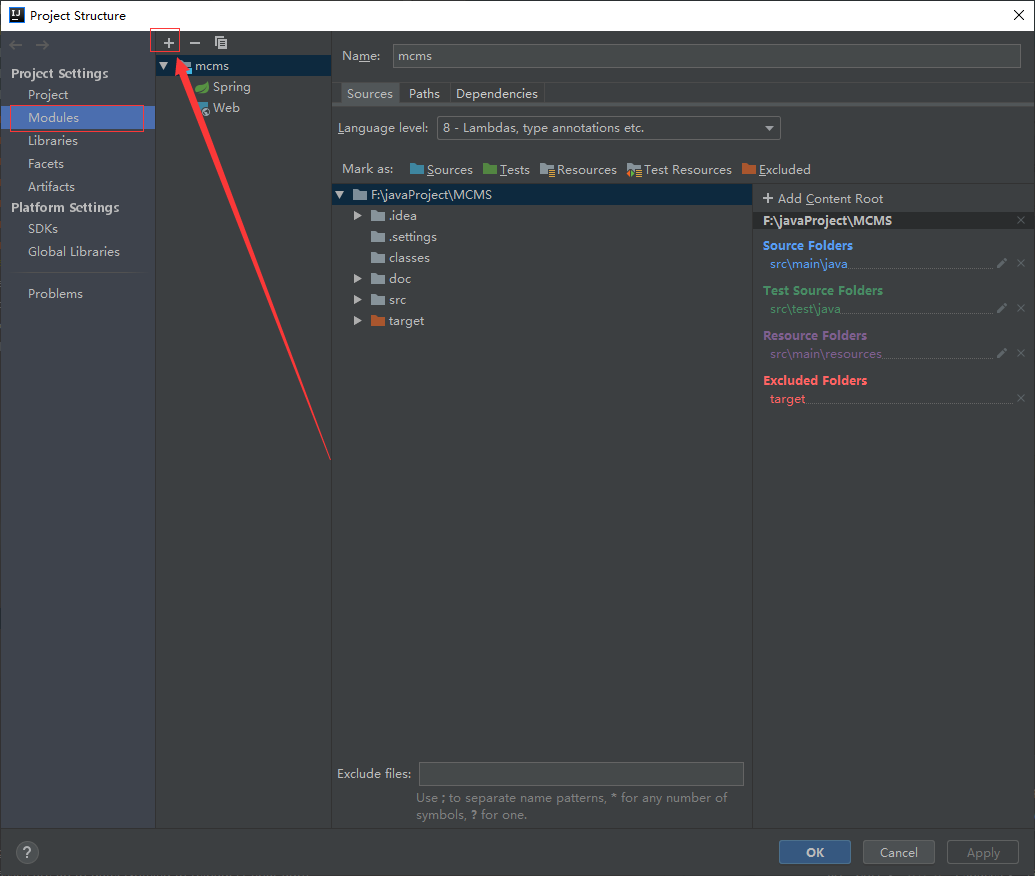1035x876 pixels.
Task: Collapse the F:\javaProject\MCMS root folder
Action: 340,195
